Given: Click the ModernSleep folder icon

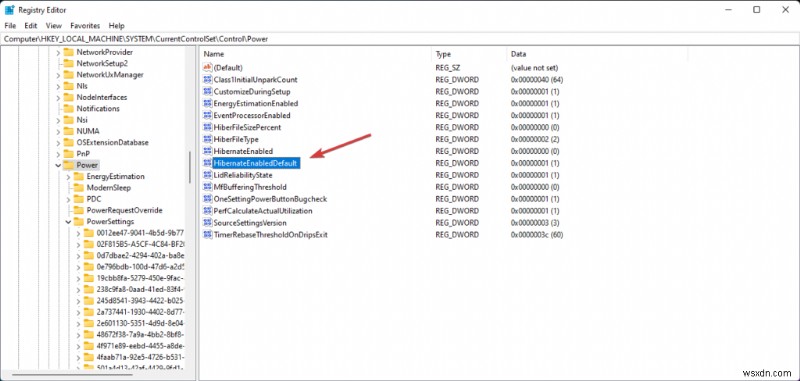Looking at the screenshot, I should [x=79, y=188].
